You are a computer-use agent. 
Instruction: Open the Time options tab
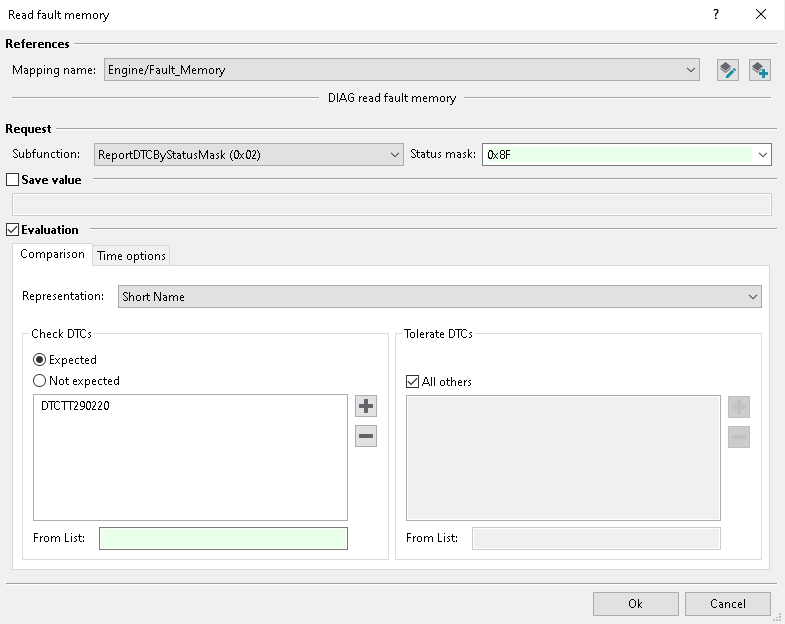click(131, 256)
